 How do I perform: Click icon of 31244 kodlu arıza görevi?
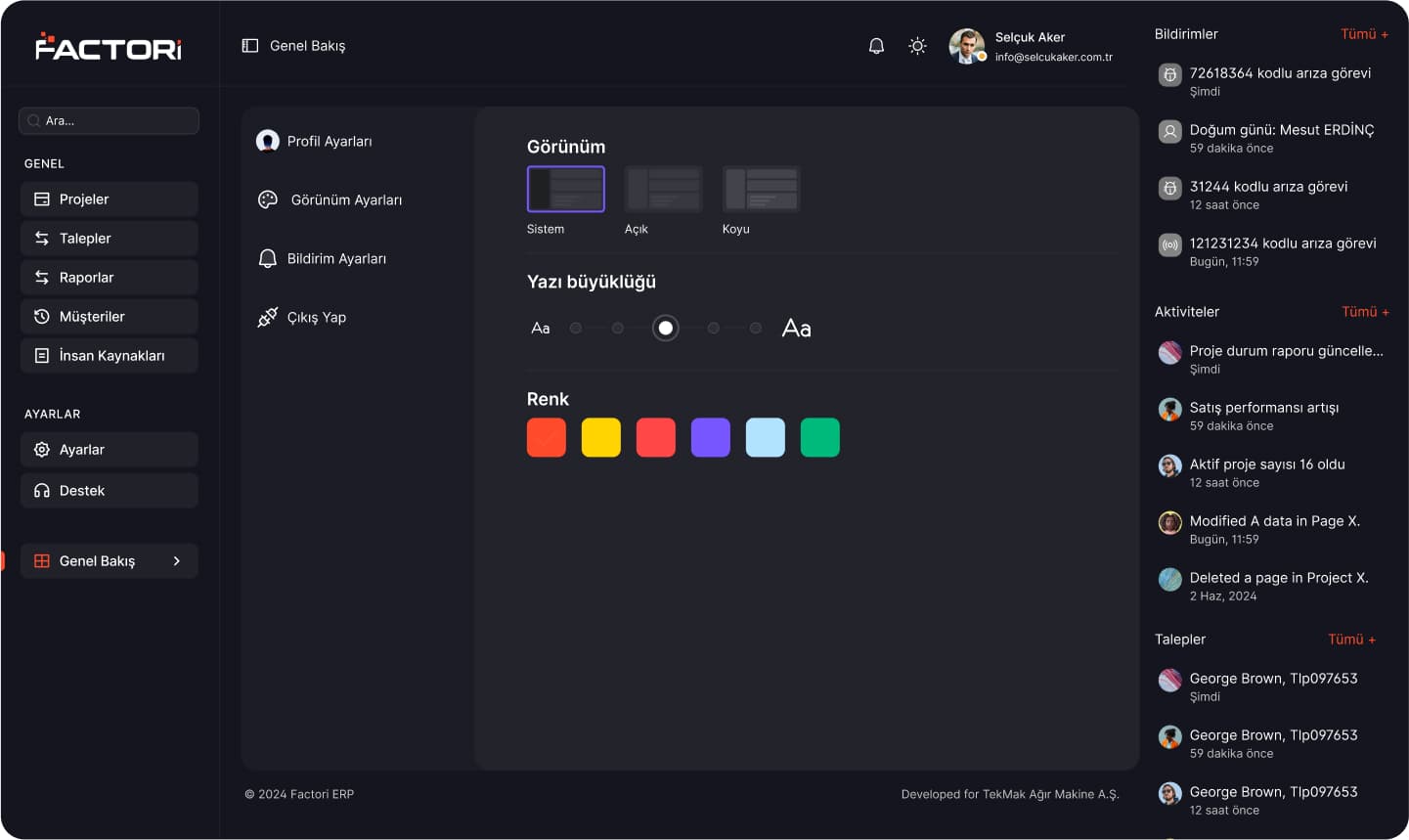[x=1170, y=189]
